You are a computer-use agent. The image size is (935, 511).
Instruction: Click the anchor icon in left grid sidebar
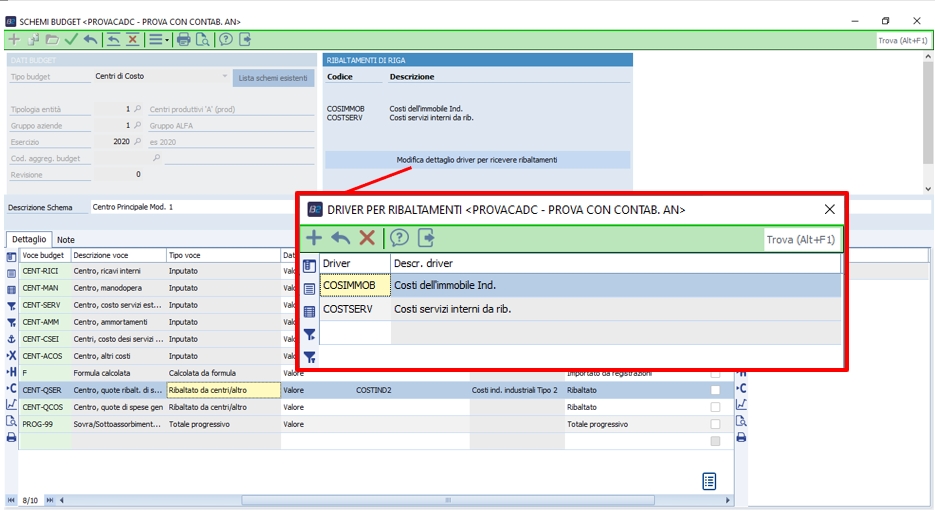[11, 339]
